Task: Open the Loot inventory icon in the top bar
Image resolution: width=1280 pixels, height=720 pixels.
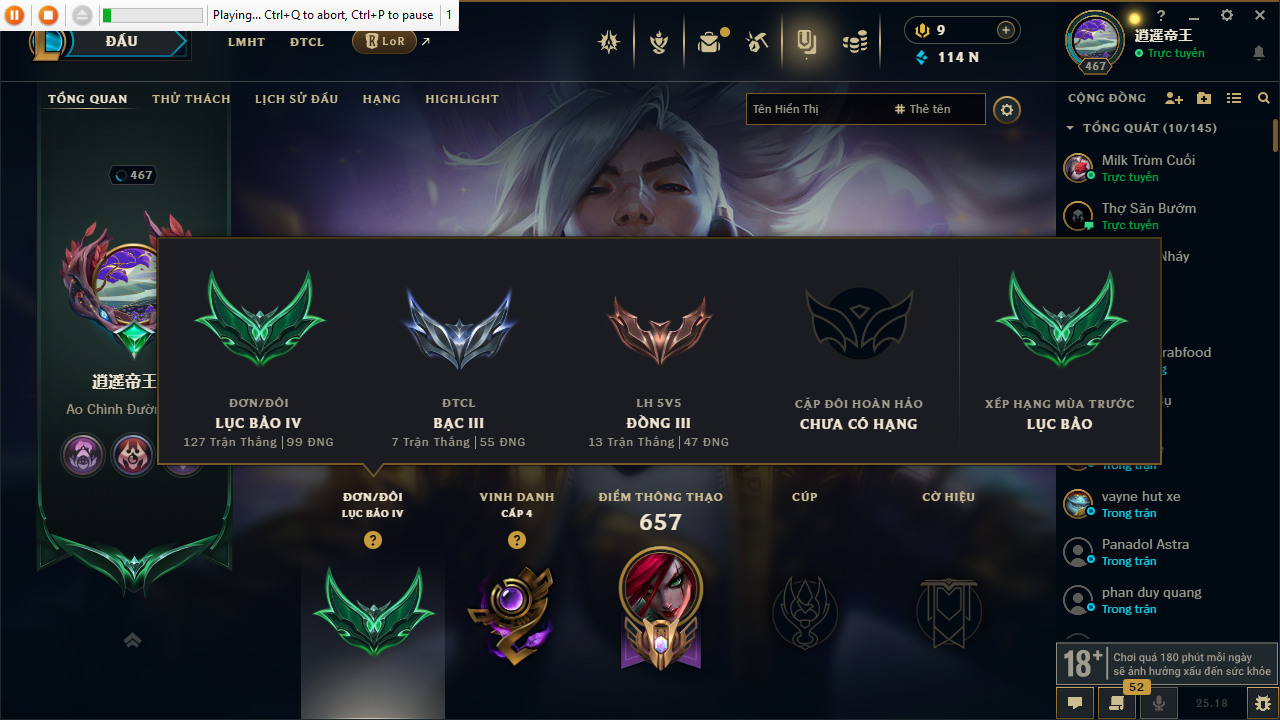Action: [x=710, y=42]
